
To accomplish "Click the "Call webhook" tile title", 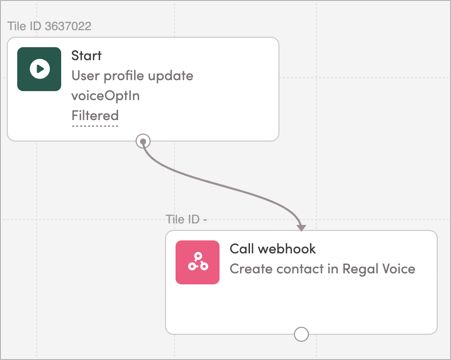I will (x=273, y=249).
